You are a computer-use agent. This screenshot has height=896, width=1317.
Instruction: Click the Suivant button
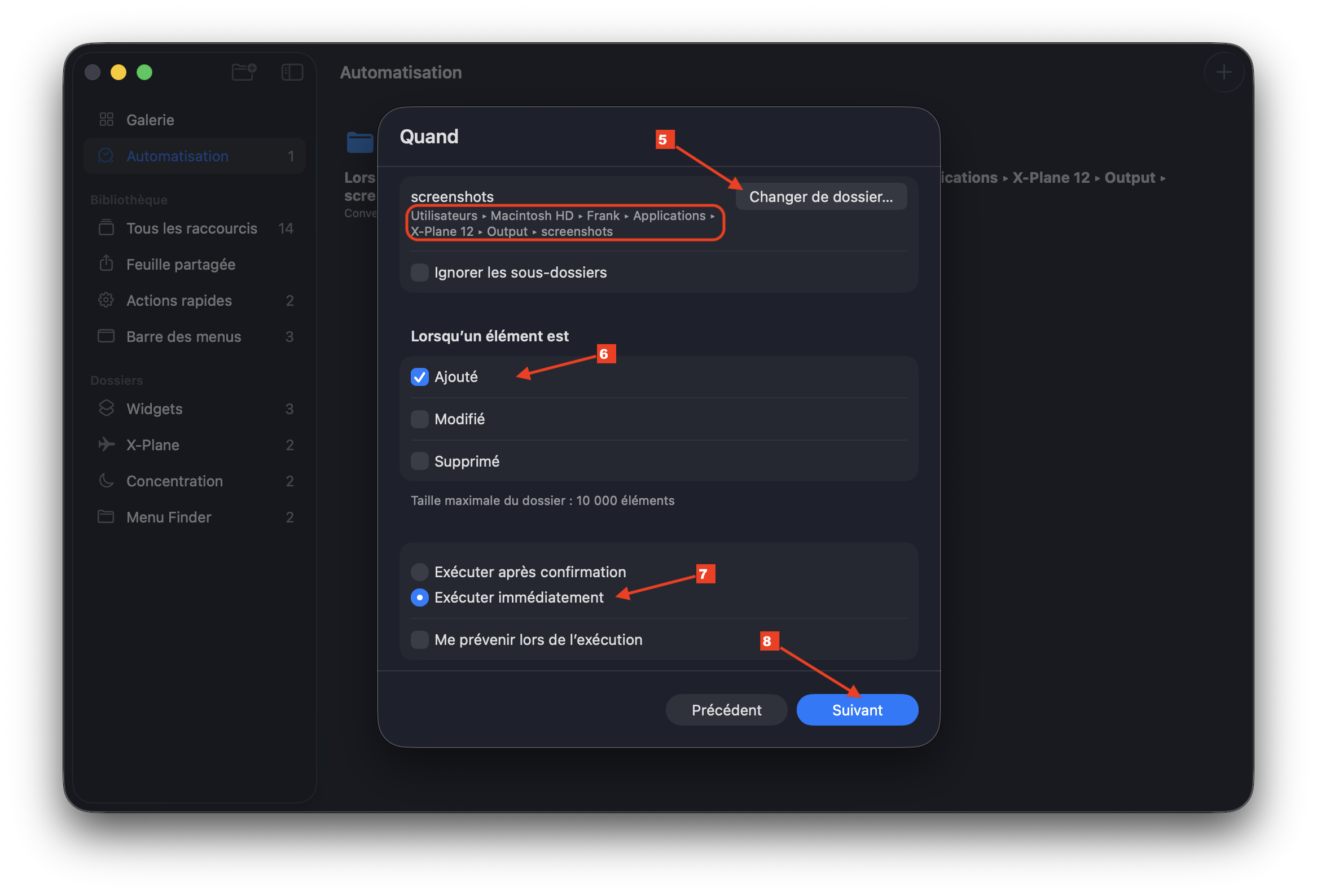(x=857, y=710)
